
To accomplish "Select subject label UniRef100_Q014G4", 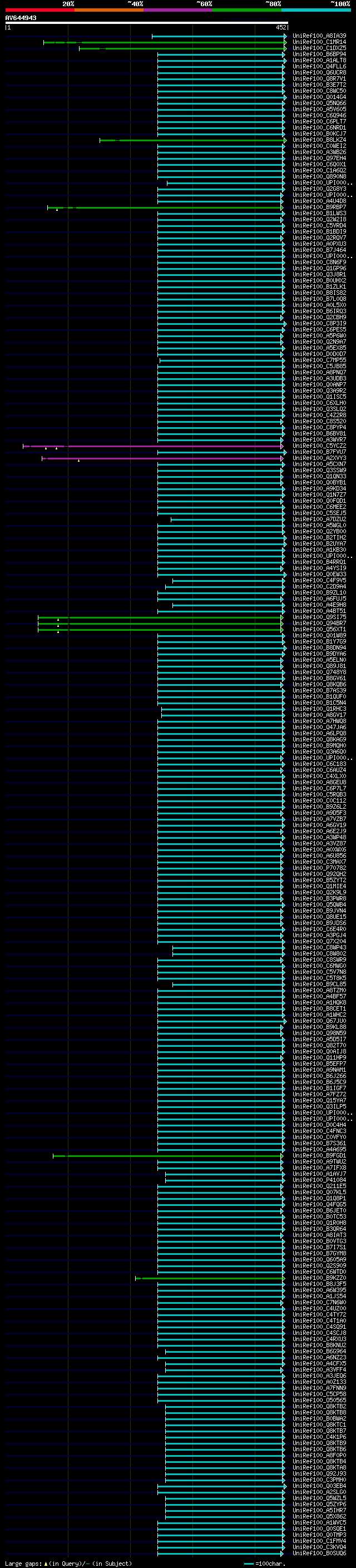I will (319, 97).
